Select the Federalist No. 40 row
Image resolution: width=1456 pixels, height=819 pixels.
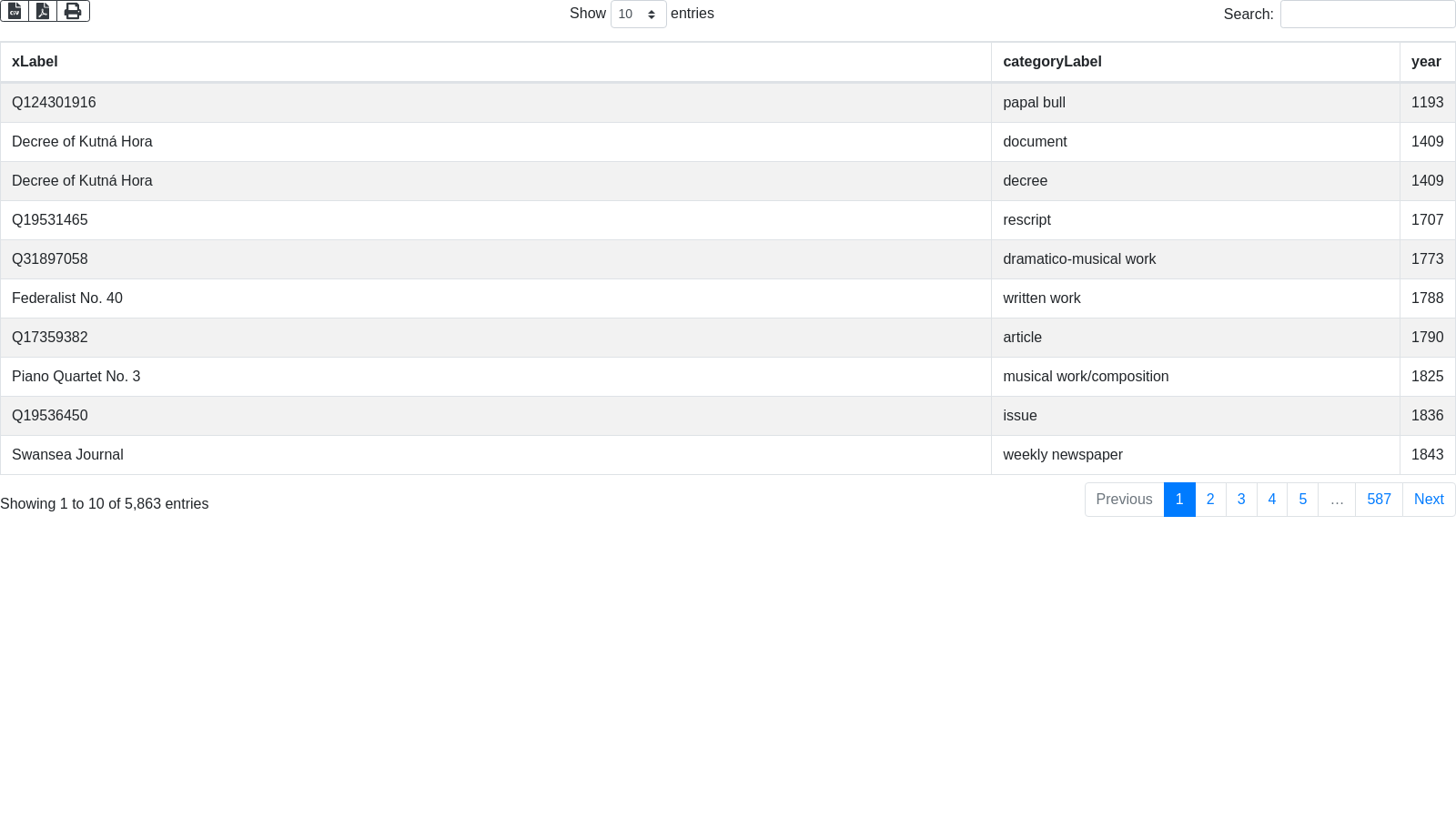[x=67, y=298]
